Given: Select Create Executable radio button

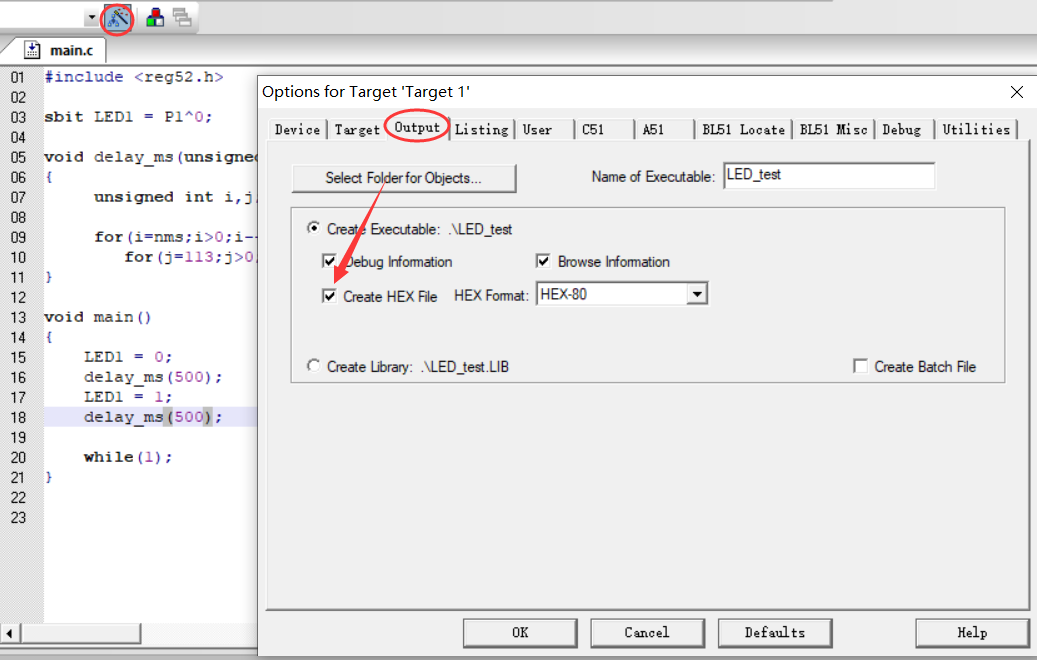Looking at the screenshot, I should 313,228.
